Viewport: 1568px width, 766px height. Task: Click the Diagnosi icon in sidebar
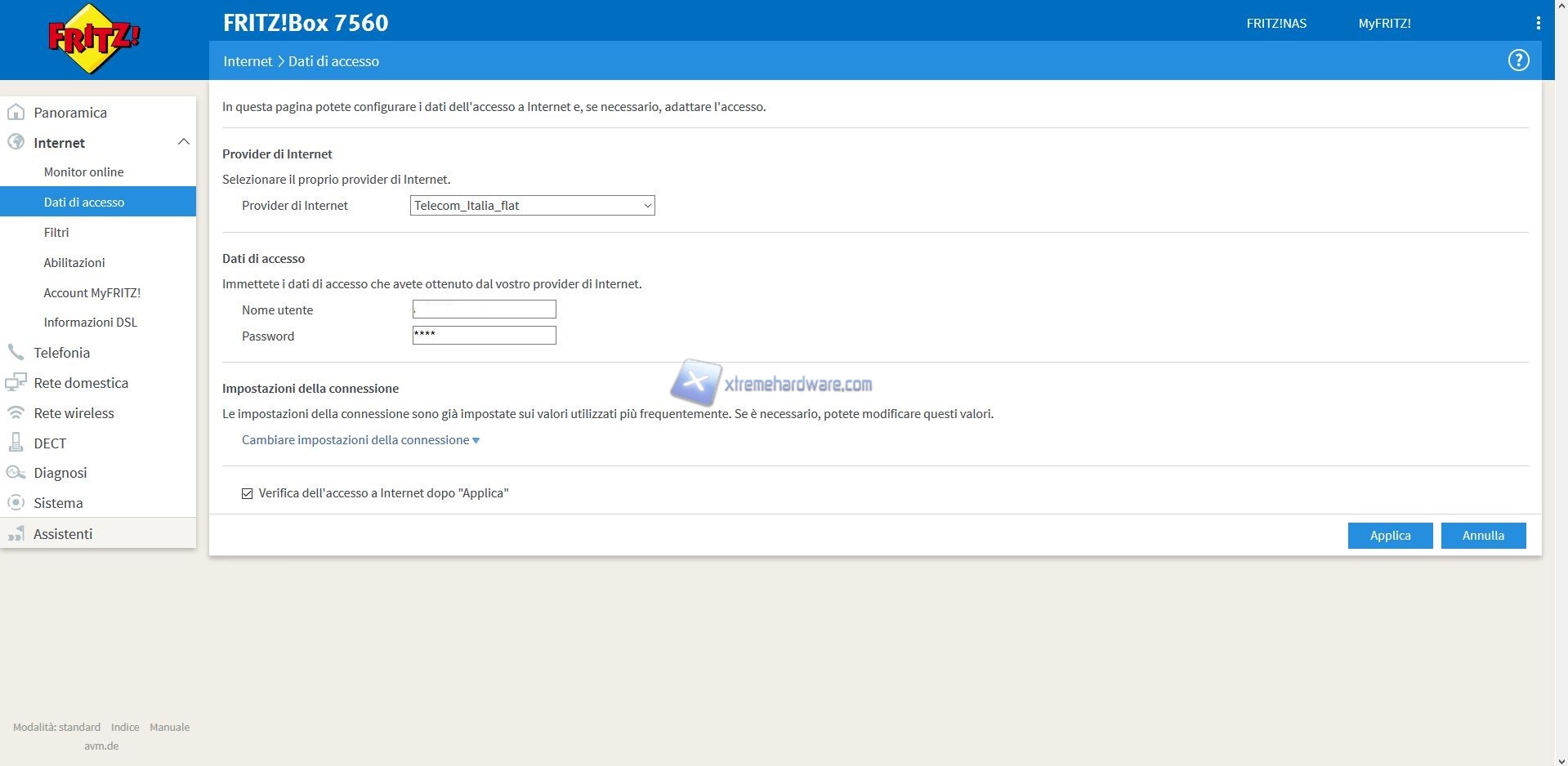point(16,473)
